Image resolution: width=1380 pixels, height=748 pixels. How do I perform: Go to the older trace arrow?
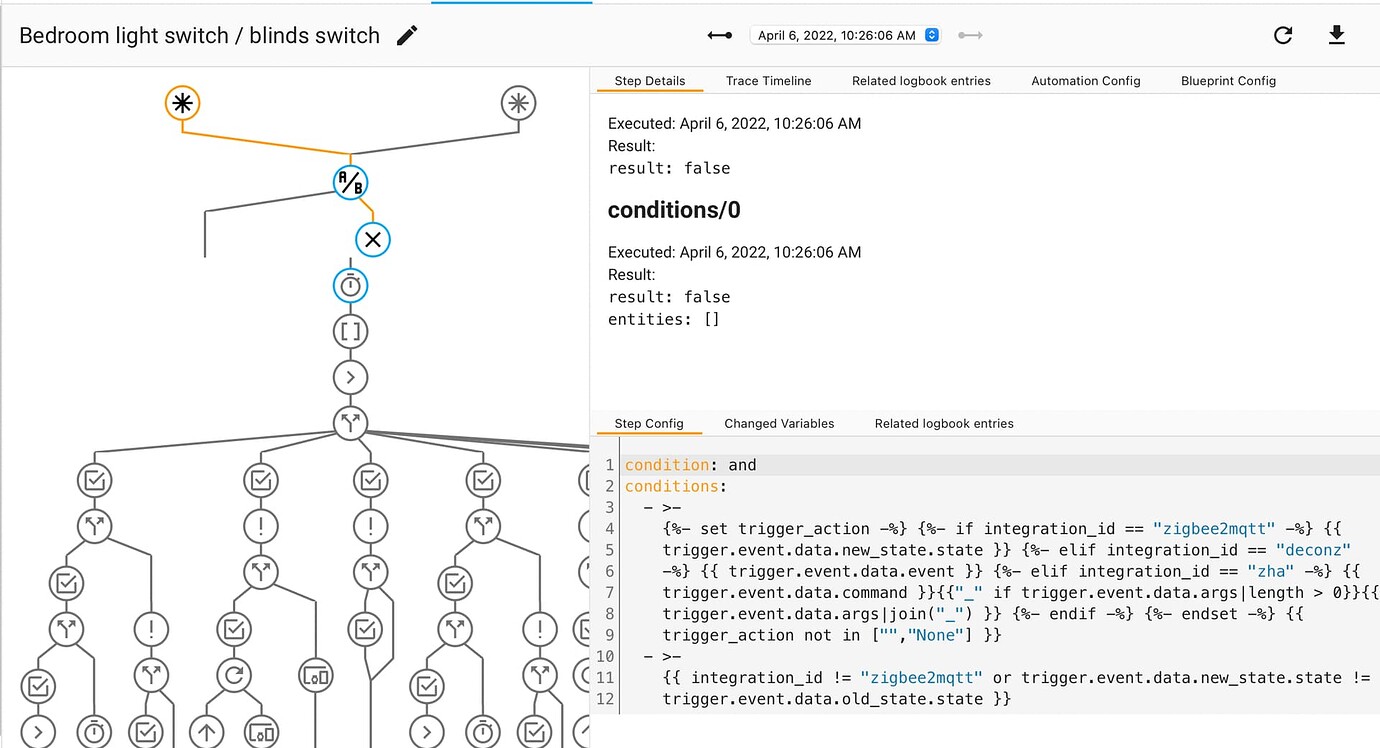click(x=719, y=35)
